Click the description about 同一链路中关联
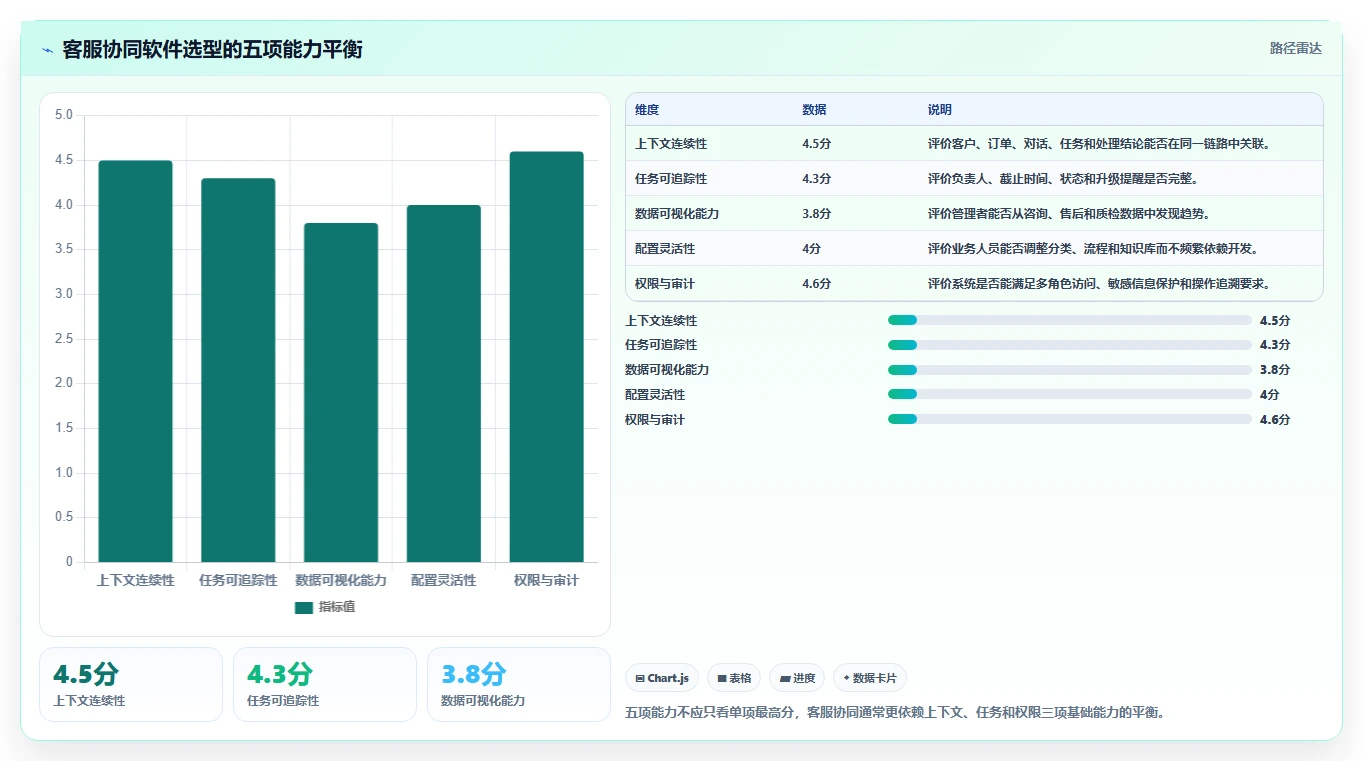 coord(1099,144)
